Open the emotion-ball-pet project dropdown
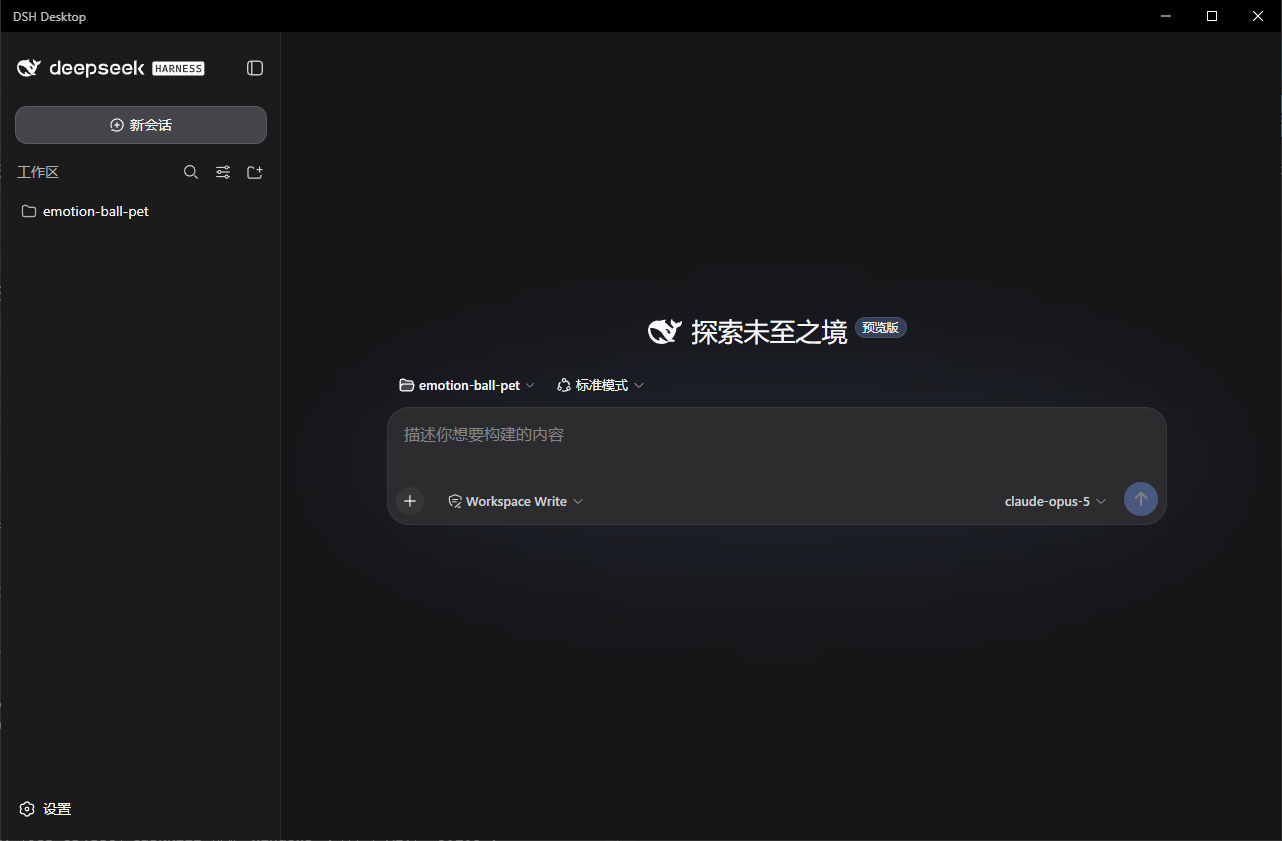This screenshot has width=1282, height=841. (467, 385)
